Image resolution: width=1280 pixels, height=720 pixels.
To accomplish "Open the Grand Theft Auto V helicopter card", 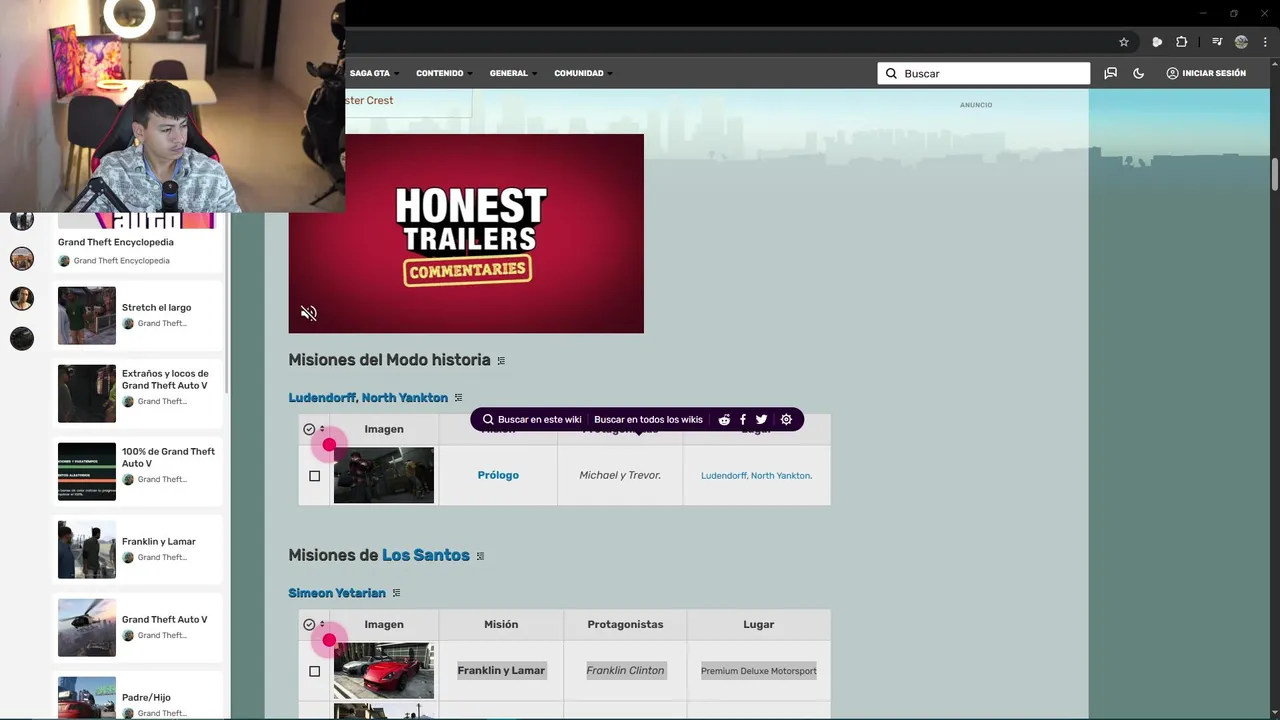I will [138, 627].
